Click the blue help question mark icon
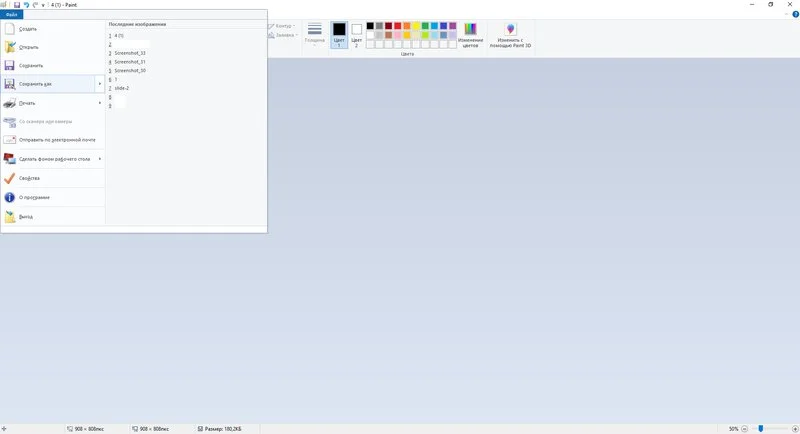The image size is (800, 434). (x=795, y=14)
